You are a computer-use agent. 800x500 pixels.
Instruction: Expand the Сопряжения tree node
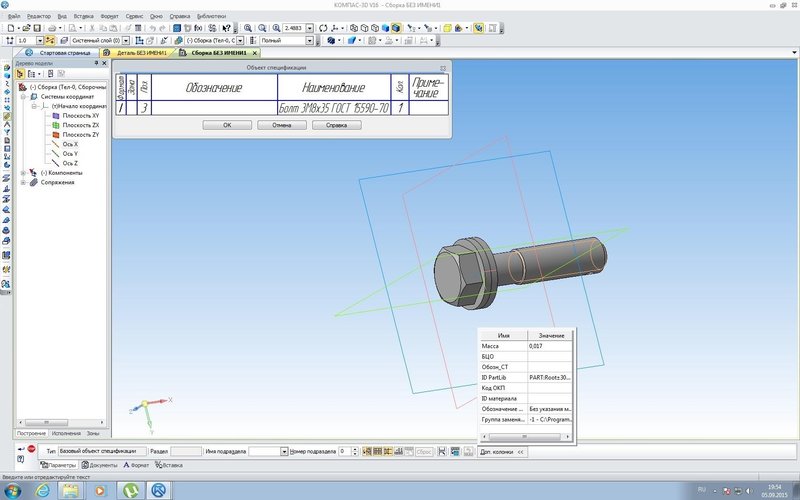click(23, 183)
